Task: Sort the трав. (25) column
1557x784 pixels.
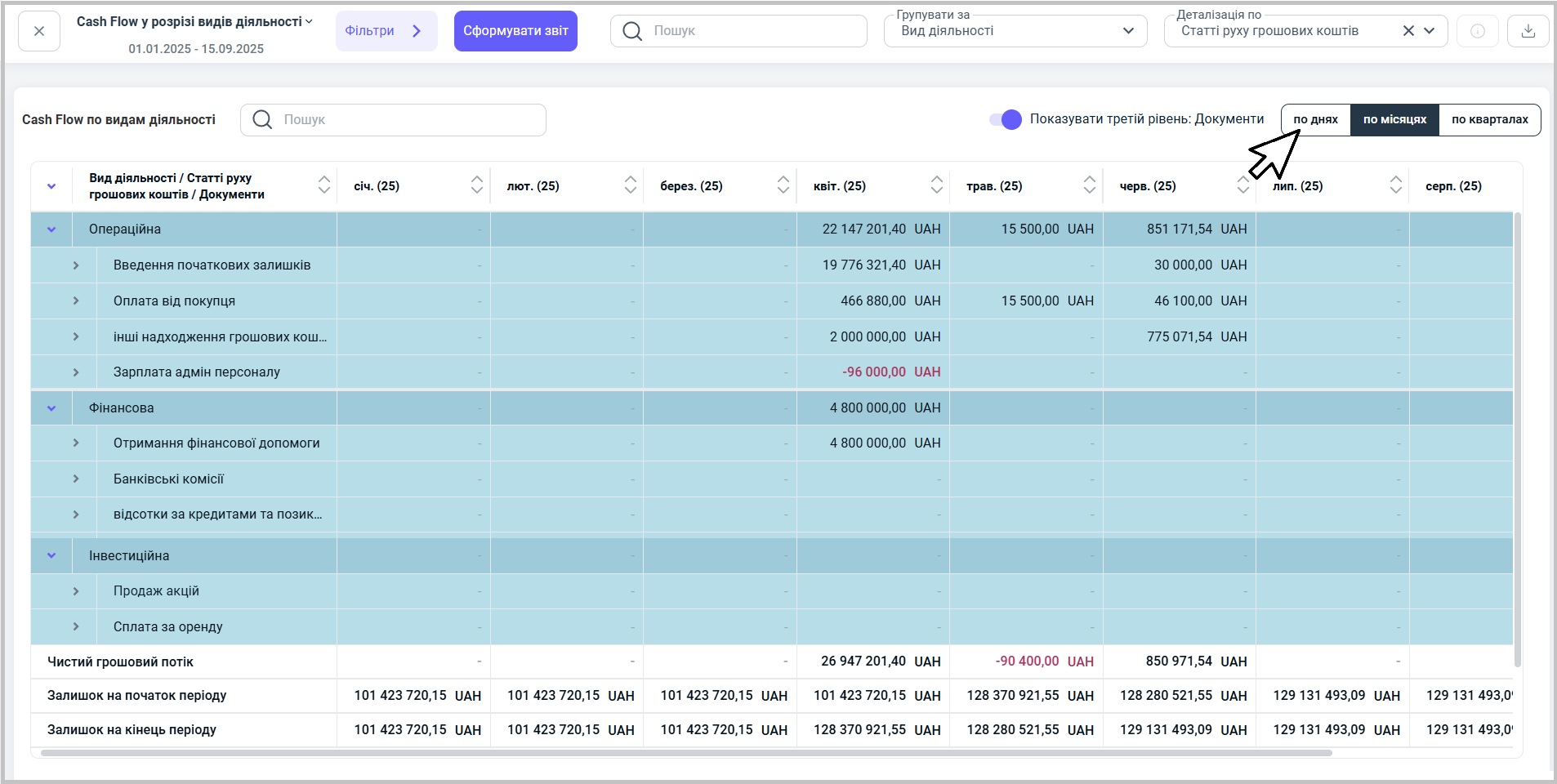Action: (1089, 185)
